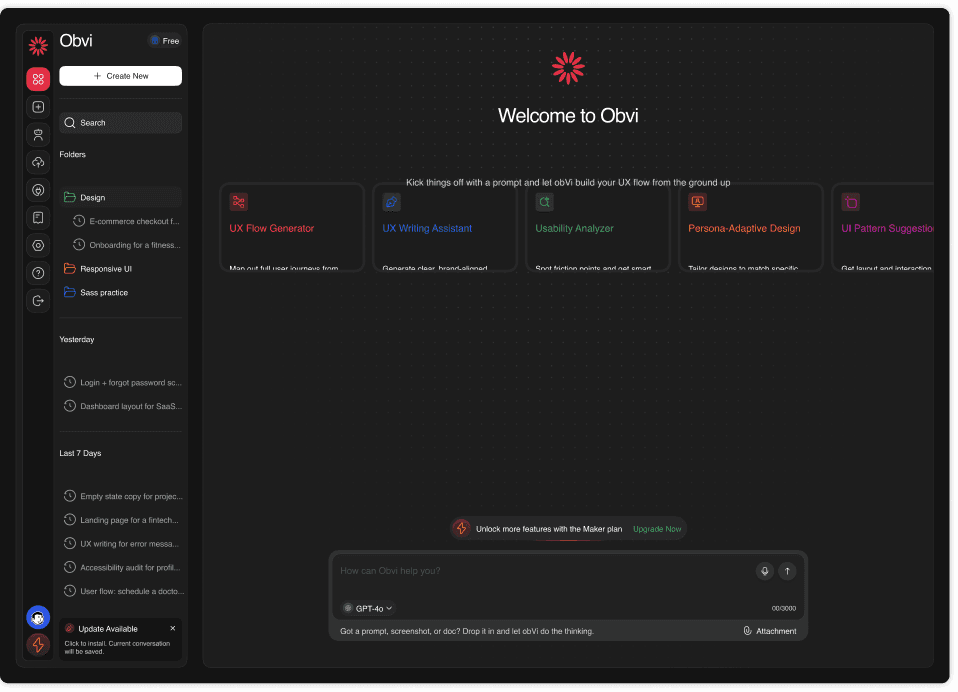This screenshot has height=692, width=958.
Task: Click the Usability Analyzer search icon
Action: (x=544, y=202)
